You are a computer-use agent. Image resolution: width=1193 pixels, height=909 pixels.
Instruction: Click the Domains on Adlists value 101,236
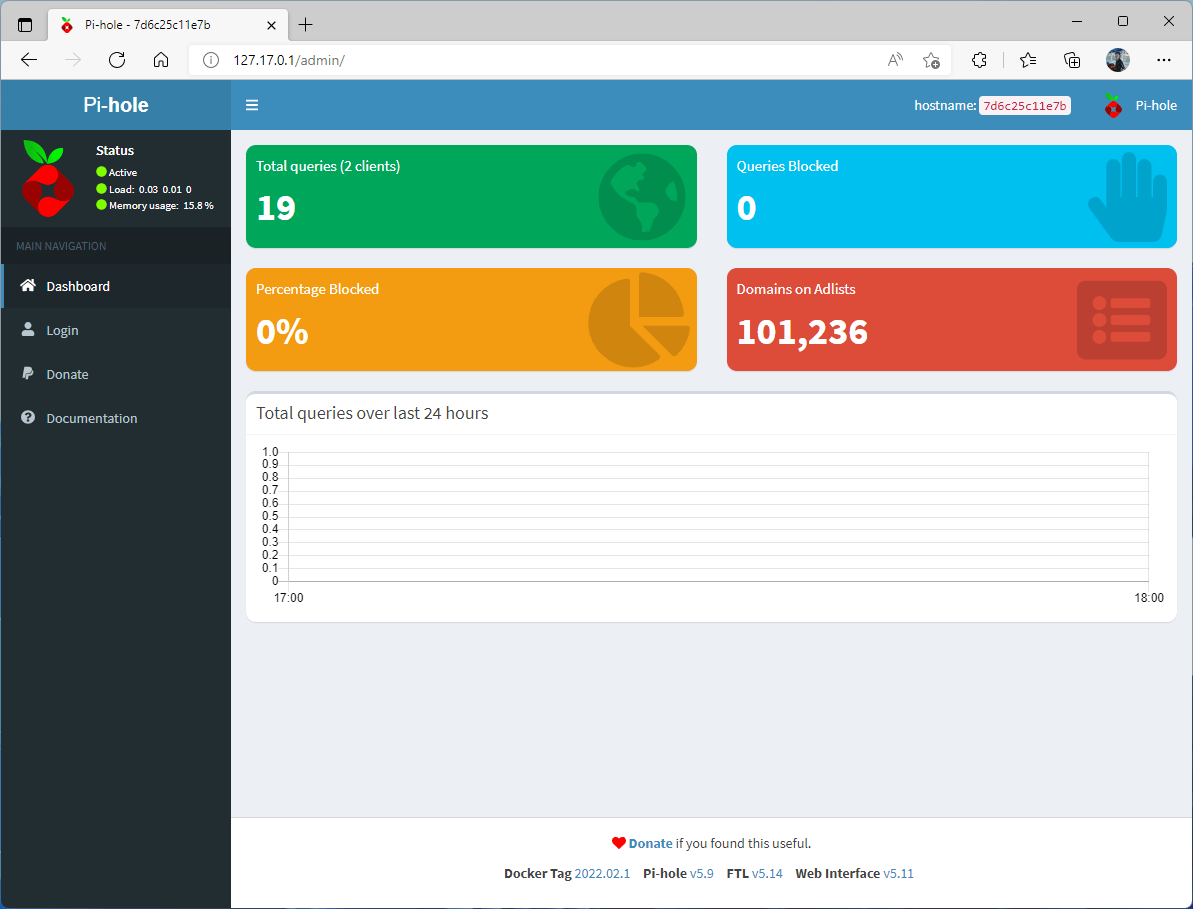tap(802, 331)
